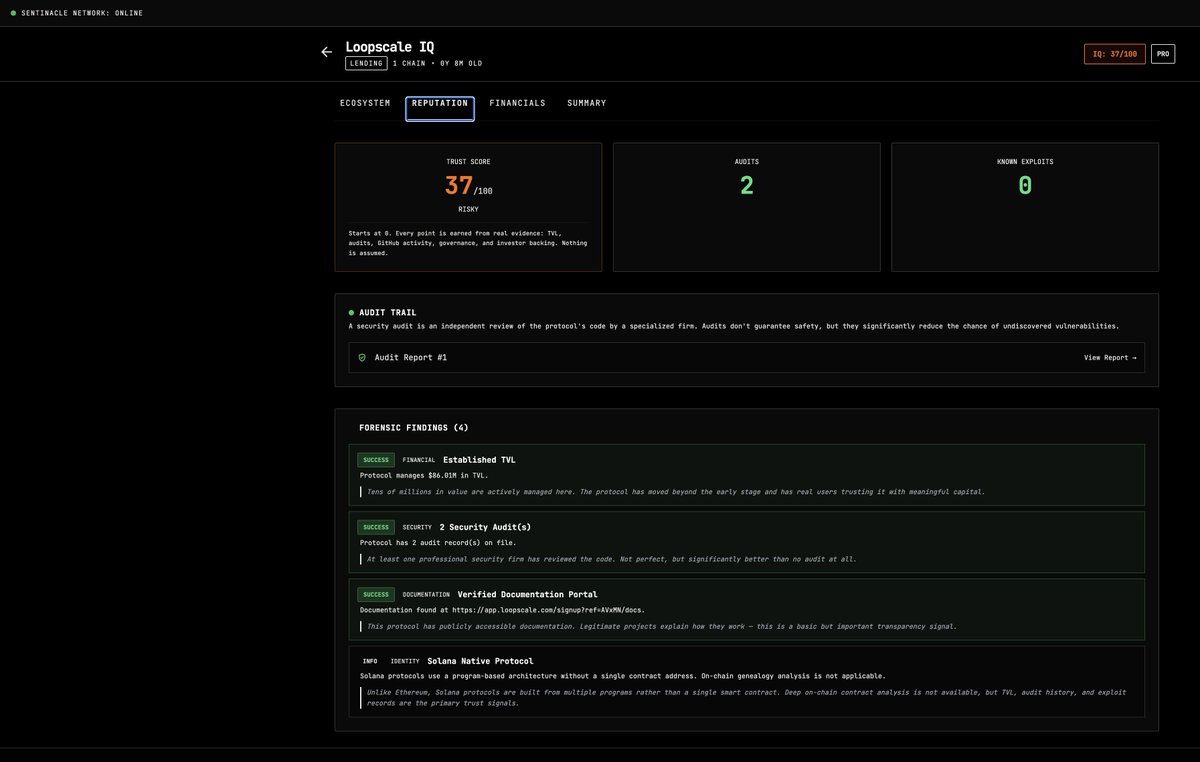Click the IQ: 37/100 badge button
The width and height of the screenshot is (1200, 762).
[x=1115, y=54]
